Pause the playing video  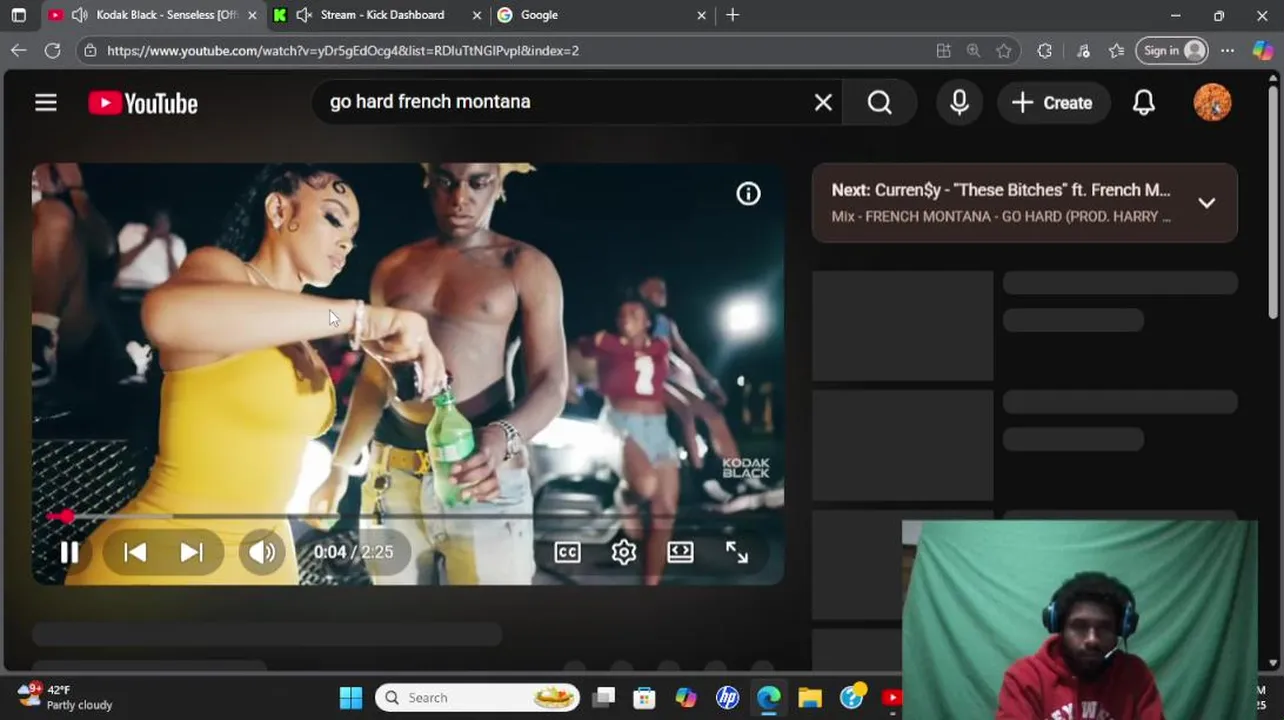coord(69,552)
